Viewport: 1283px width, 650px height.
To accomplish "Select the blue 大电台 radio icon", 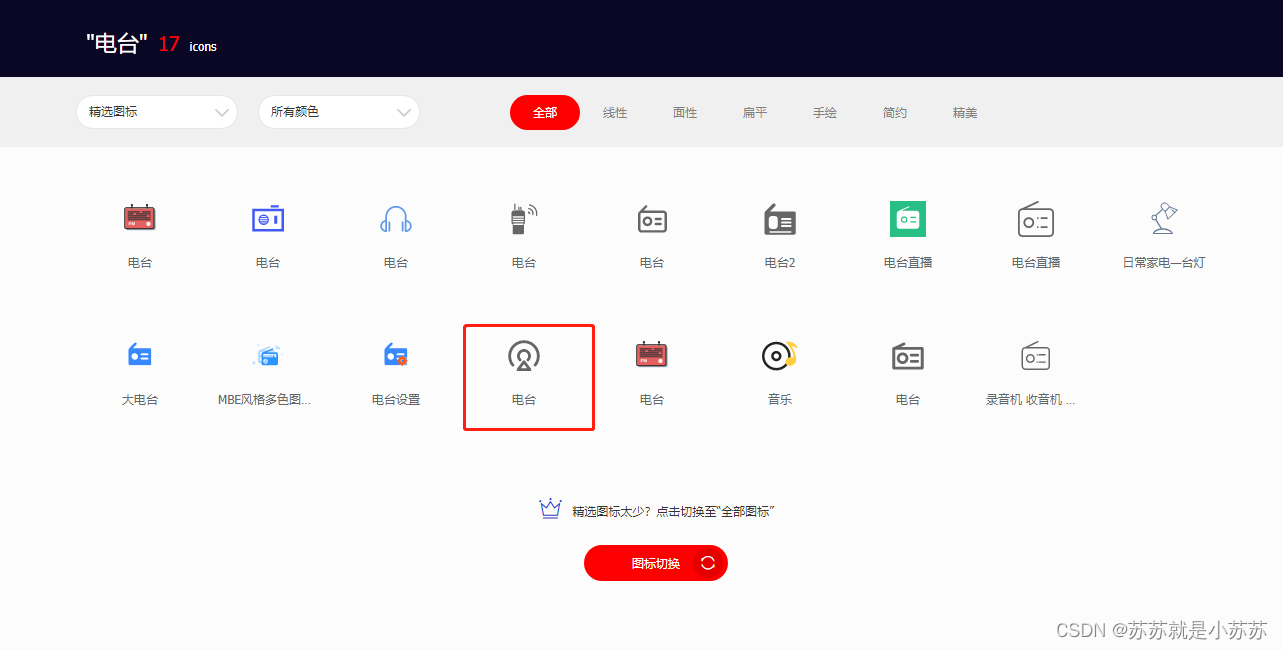I will click(140, 355).
